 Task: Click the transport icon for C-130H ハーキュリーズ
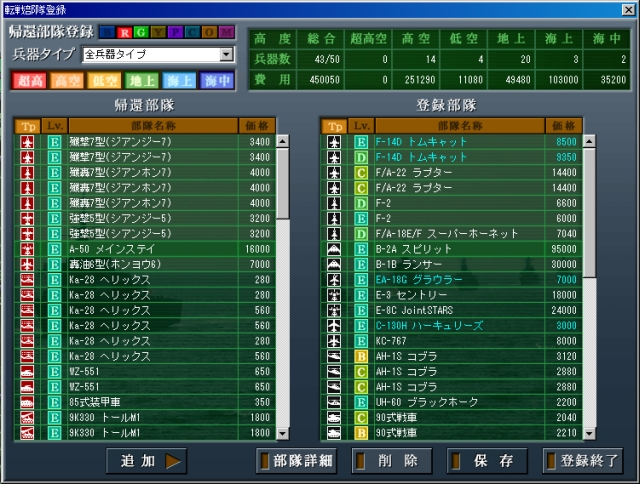334,326
